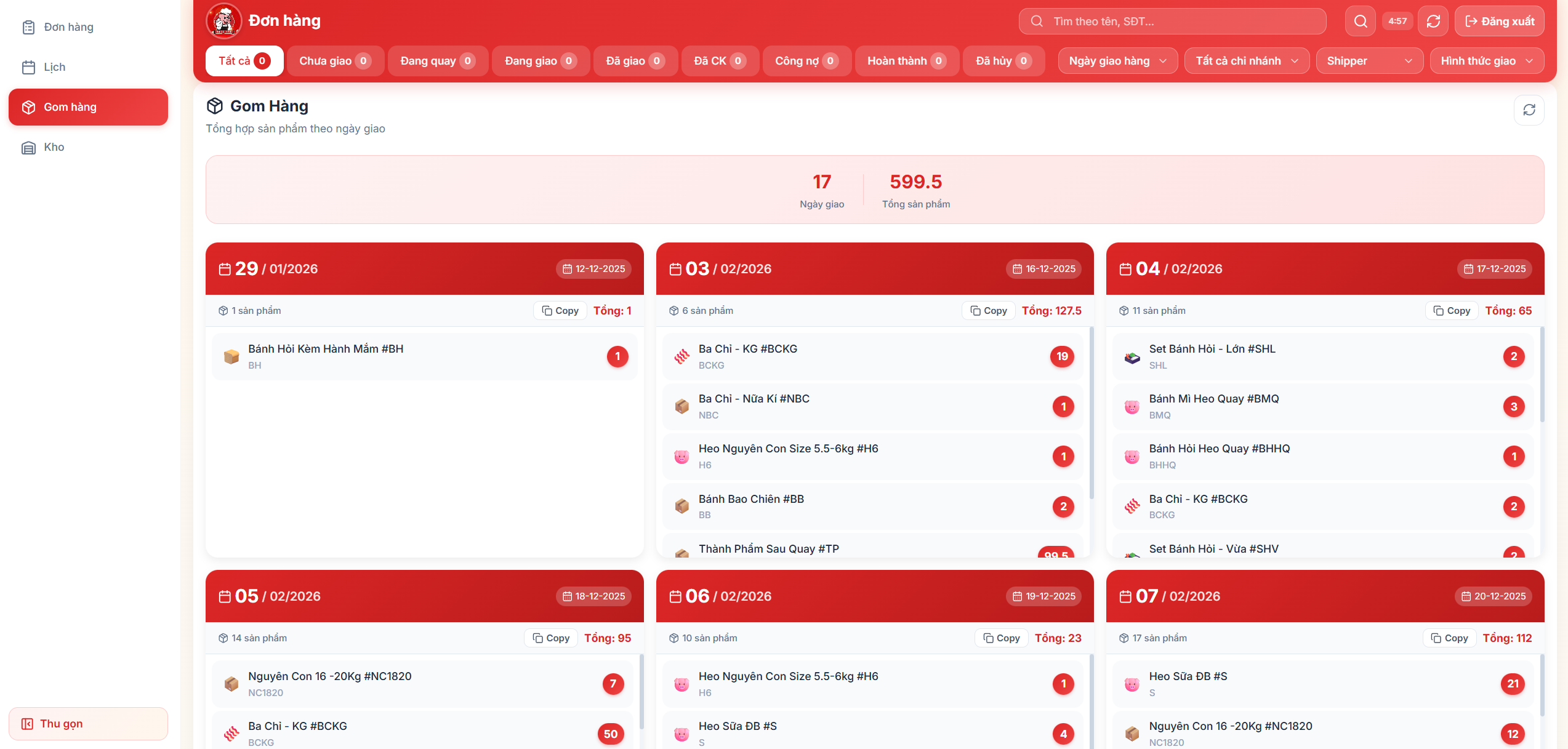
Task: Expand the Ngày giao hàng dropdown
Action: click(x=1117, y=61)
